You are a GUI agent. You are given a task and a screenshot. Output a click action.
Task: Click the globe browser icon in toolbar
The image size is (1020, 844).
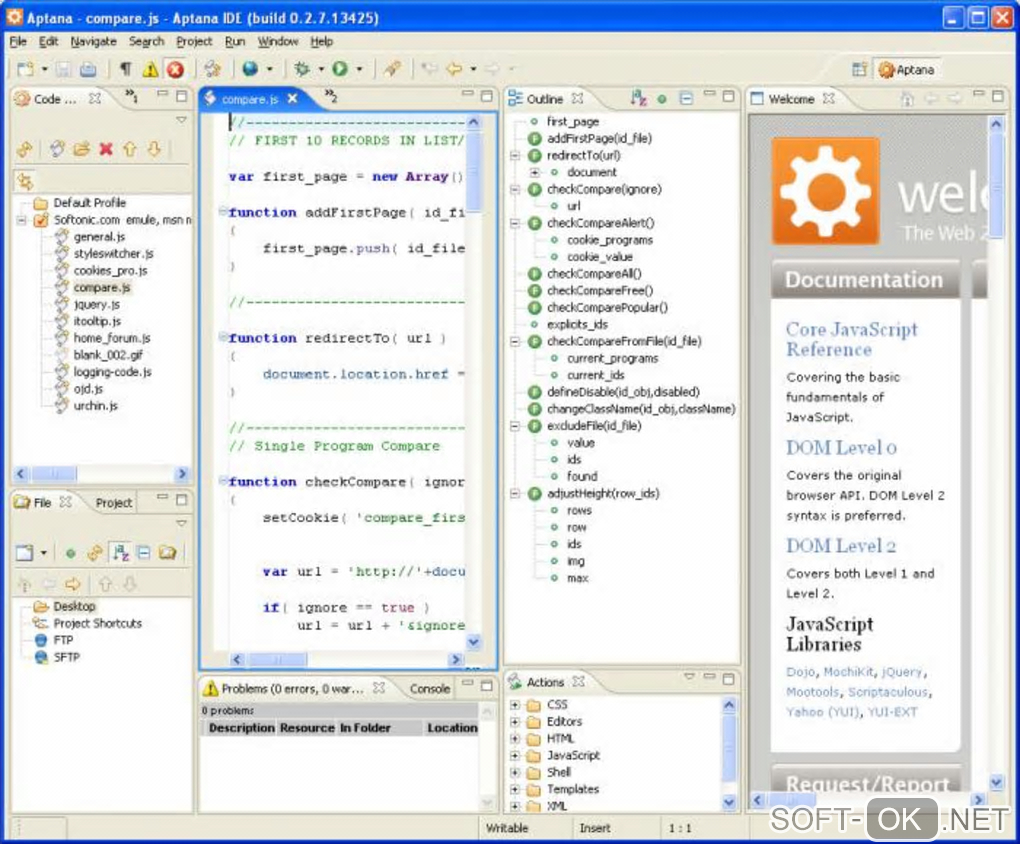249,69
